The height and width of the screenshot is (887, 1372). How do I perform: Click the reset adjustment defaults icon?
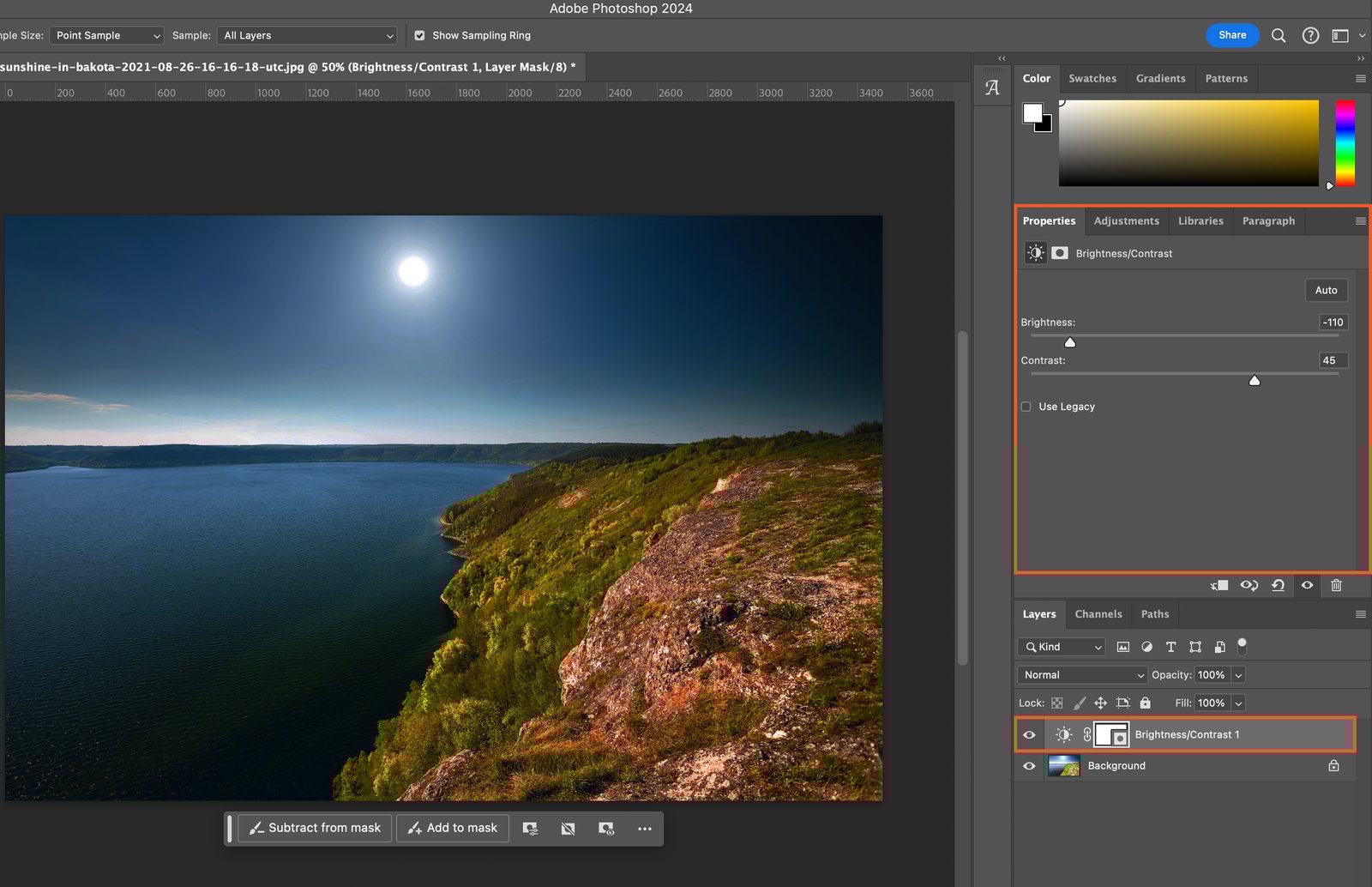tap(1278, 585)
